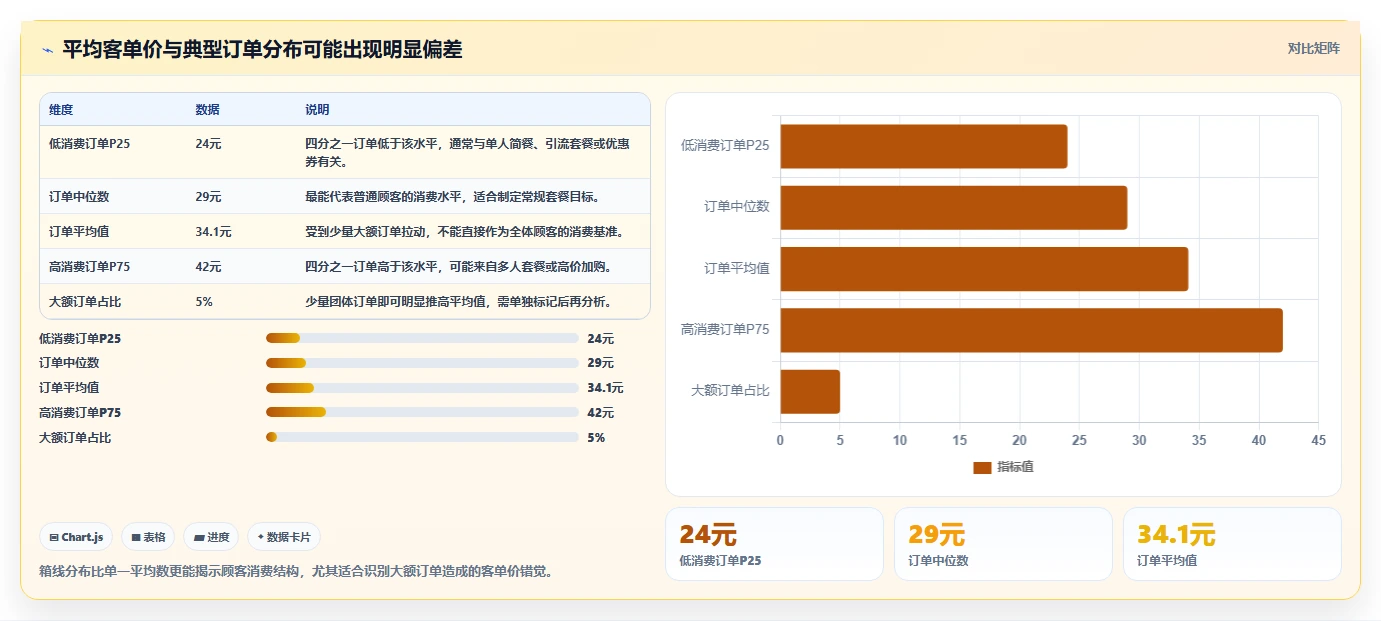Click the 低消费订单P25 progress bar
Image resolution: width=1381 pixels, height=621 pixels.
pyautogui.click(x=422, y=338)
